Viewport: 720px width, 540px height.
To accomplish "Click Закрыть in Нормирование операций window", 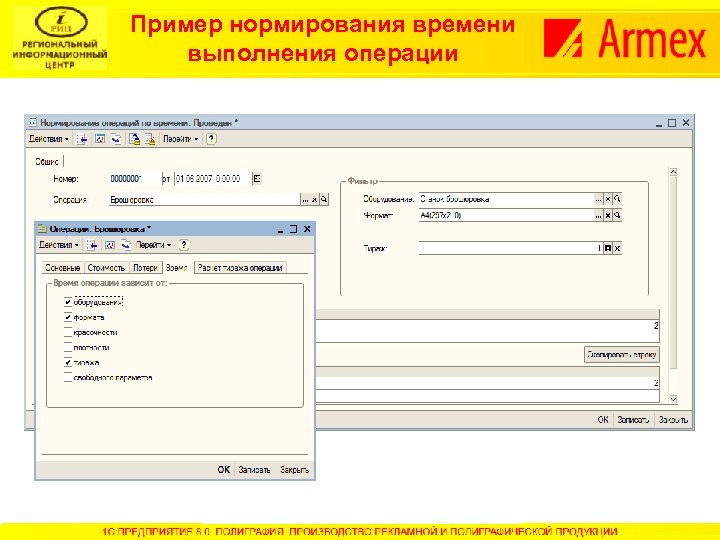I will pos(673,420).
